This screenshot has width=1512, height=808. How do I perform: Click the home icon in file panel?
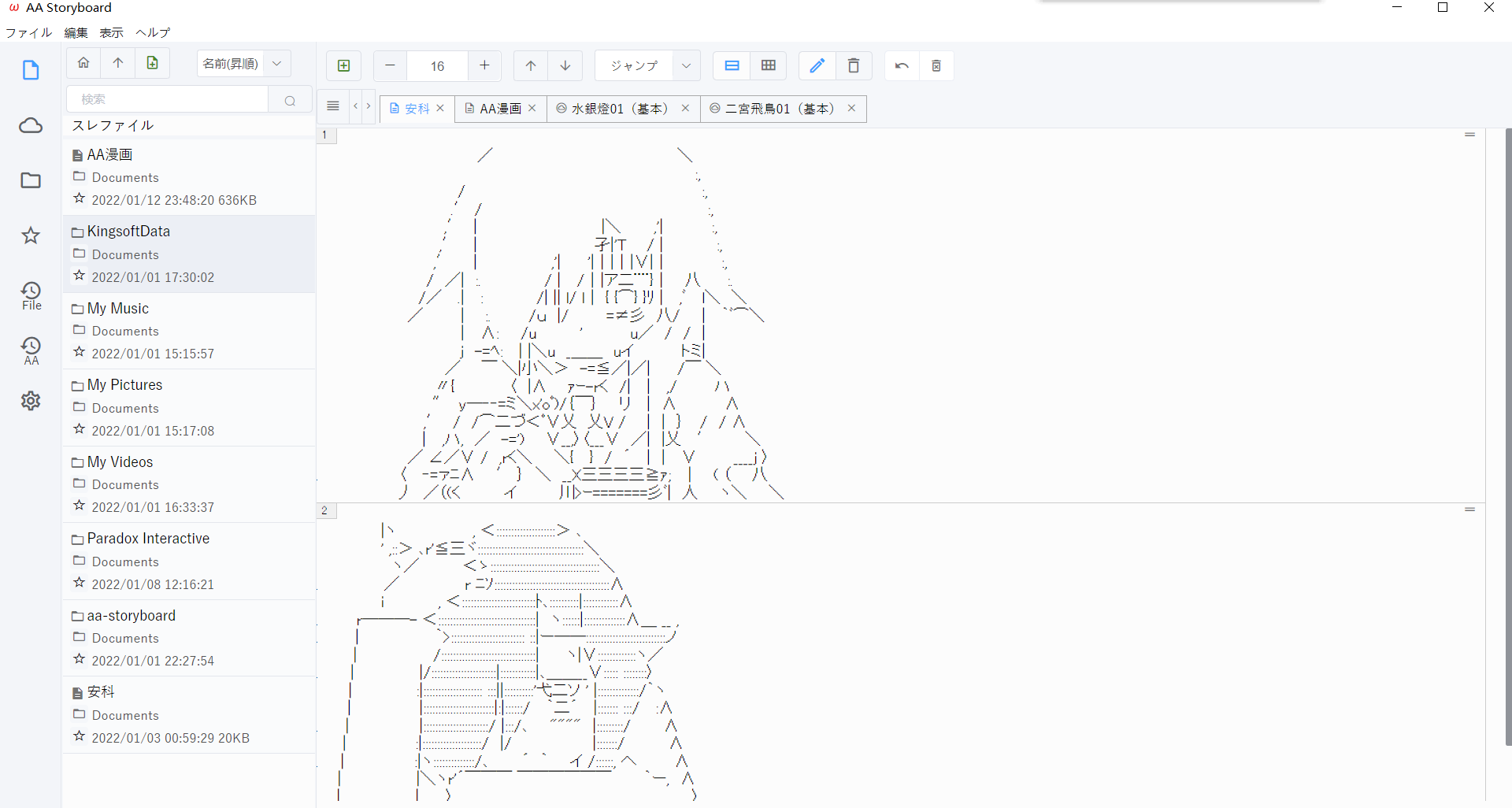(x=83, y=63)
